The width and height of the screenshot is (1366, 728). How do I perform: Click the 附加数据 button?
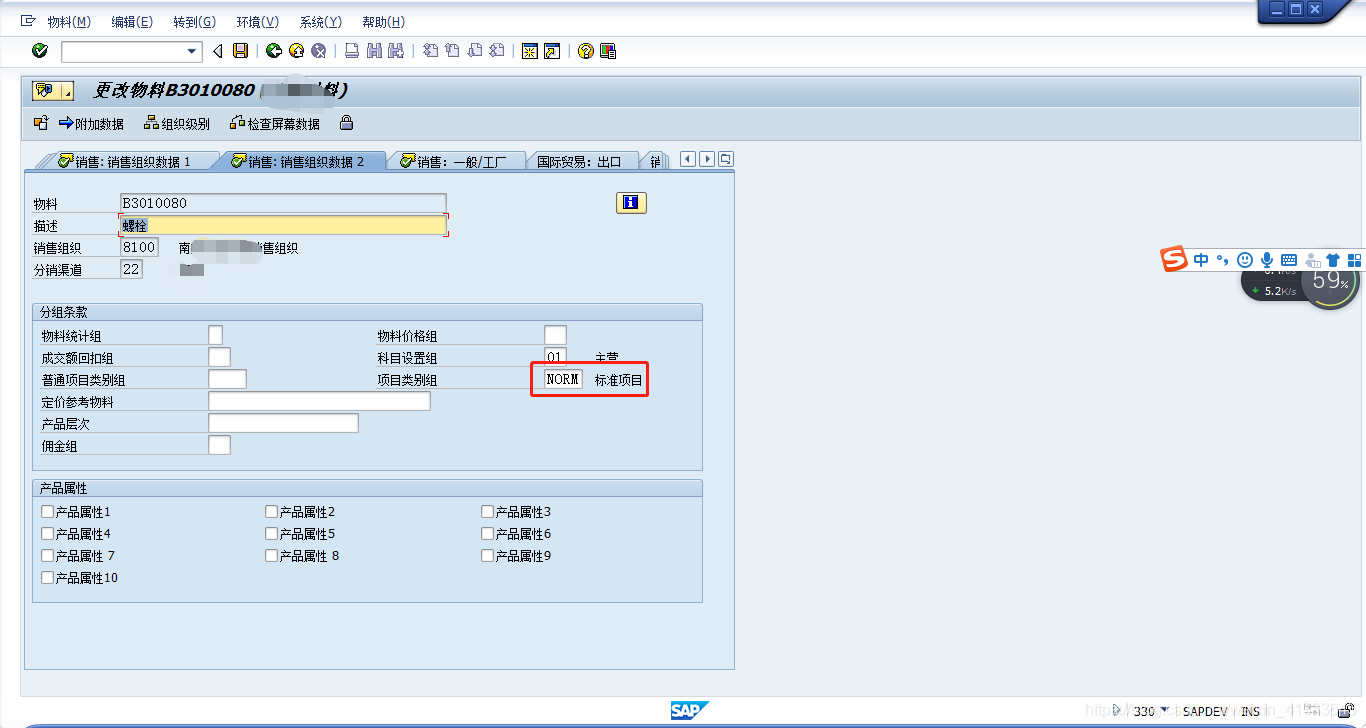92,123
